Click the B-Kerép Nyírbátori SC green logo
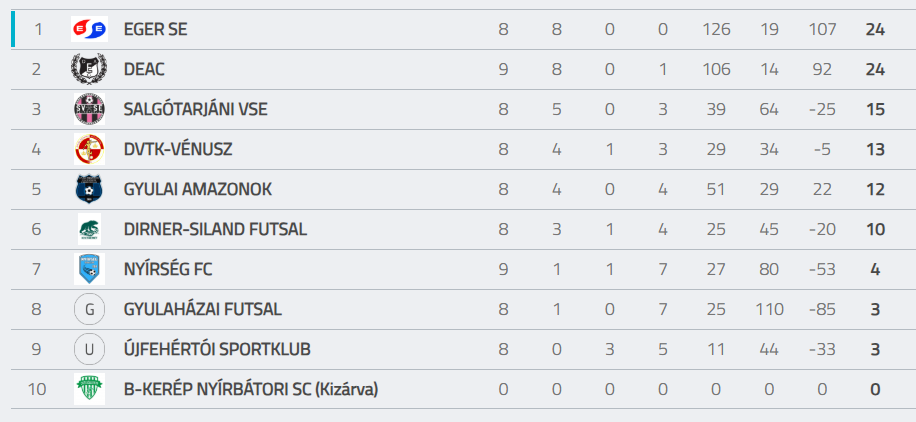 pyautogui.click(x=89, y=389)
